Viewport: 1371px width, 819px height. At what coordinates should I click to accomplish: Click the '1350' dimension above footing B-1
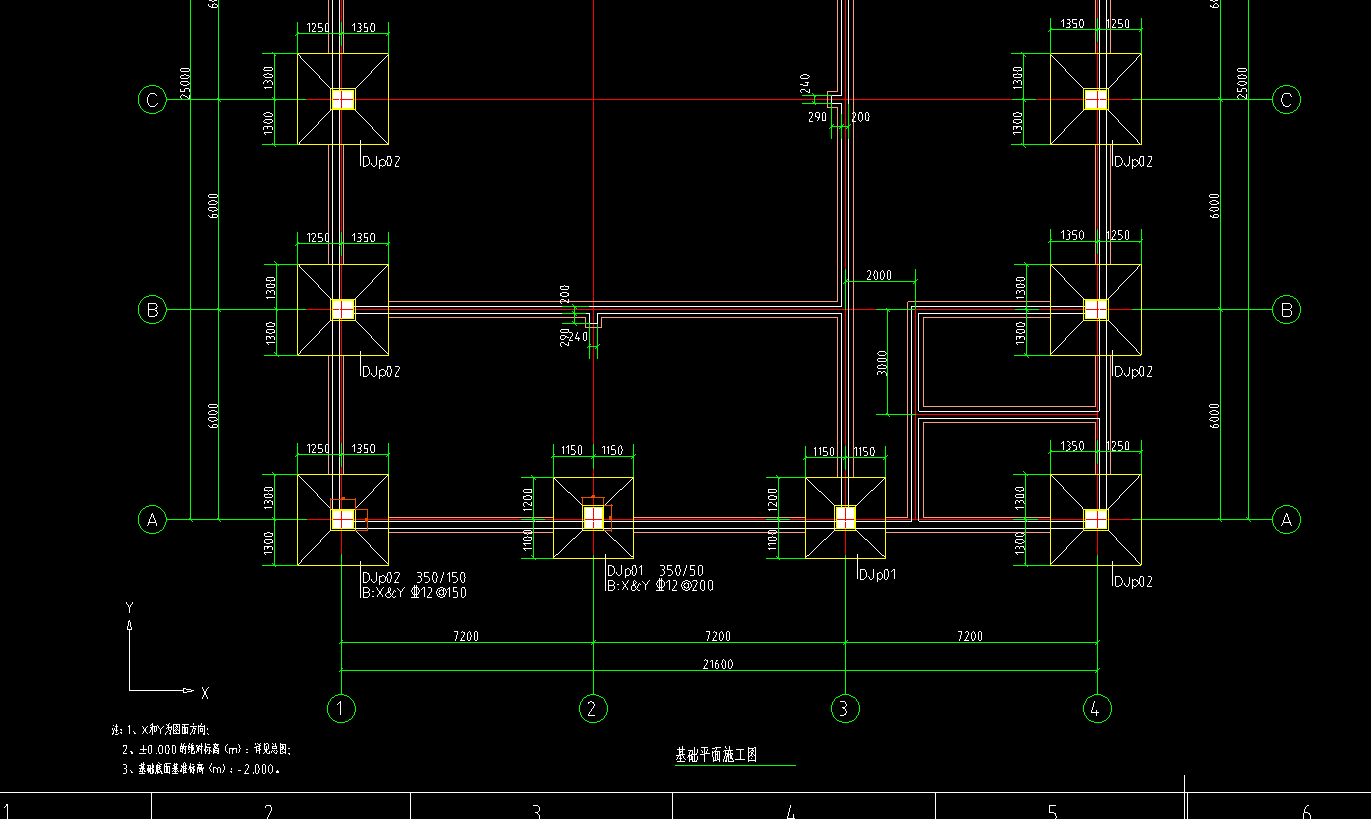364,238
